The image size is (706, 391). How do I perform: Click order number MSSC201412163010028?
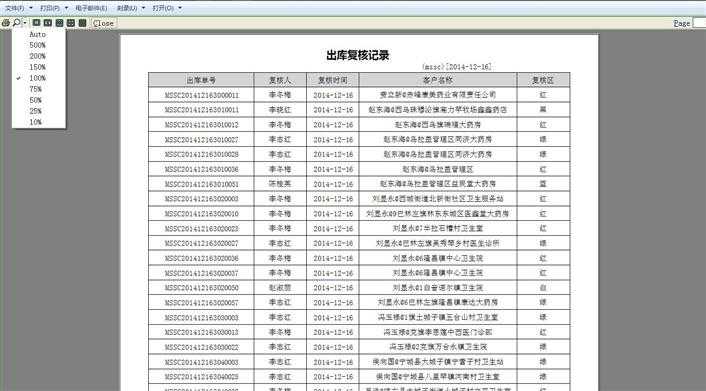tap(202, 155)
